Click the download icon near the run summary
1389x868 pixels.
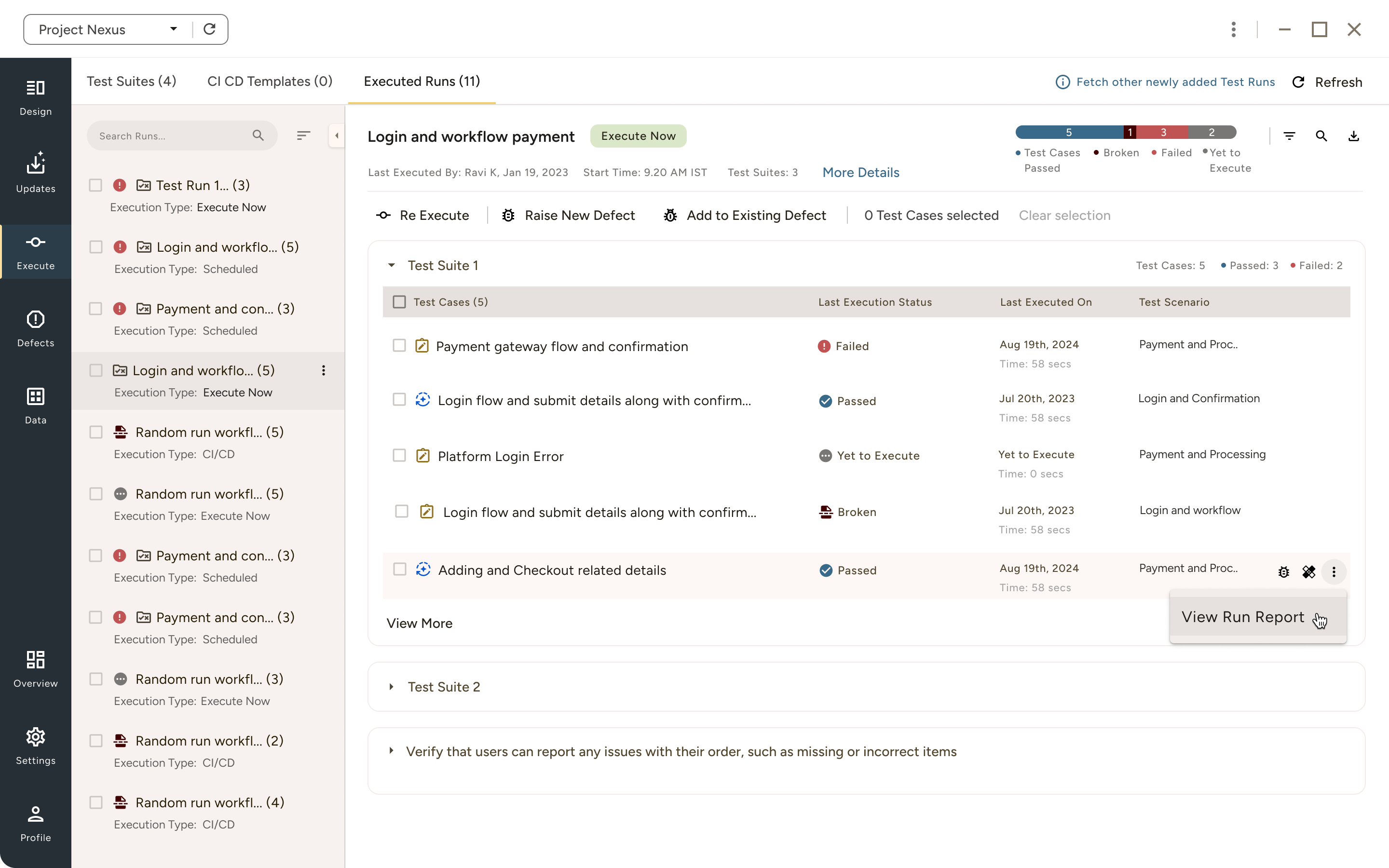click(x=1355, y=136)
